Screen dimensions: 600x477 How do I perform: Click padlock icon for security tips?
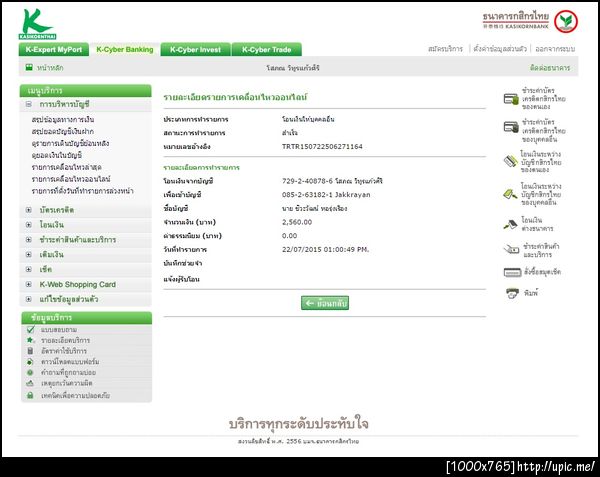point(30,395)
